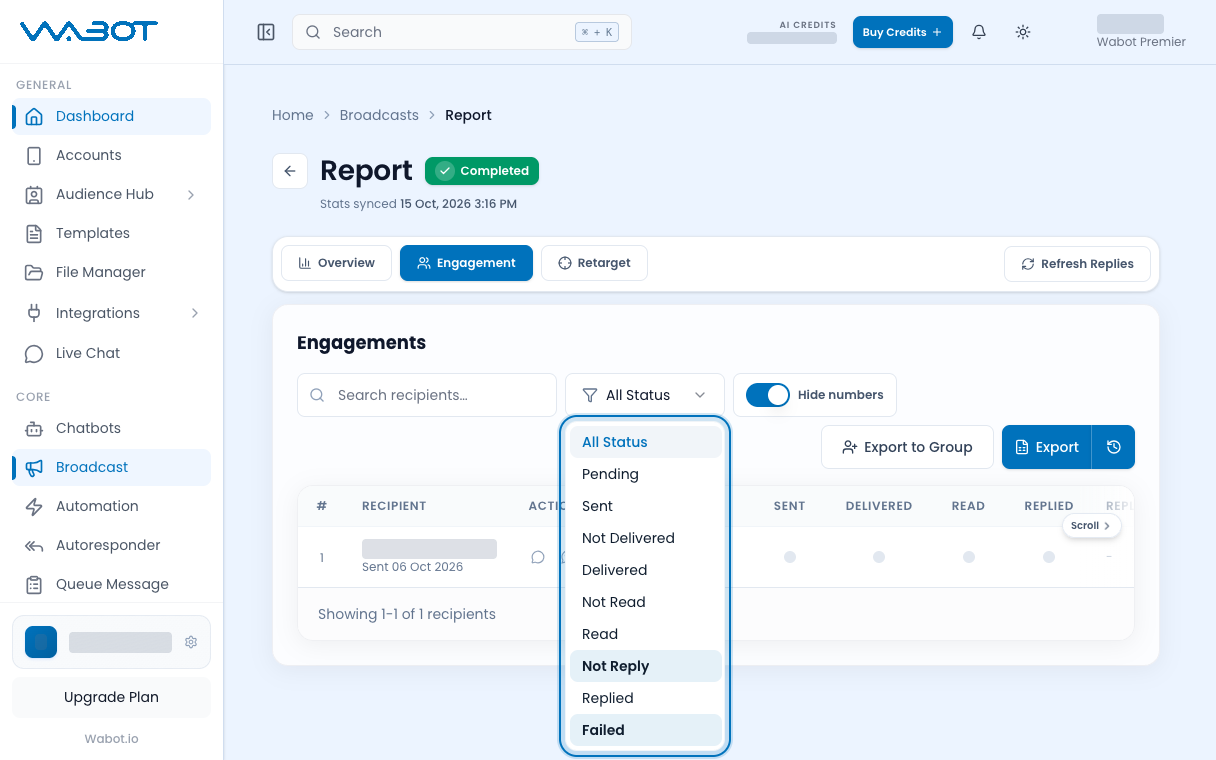The width and height of the screenshot is (1216, 760).
Task: Choose Delivered in status dropdown list
Action: coord(646,570)
